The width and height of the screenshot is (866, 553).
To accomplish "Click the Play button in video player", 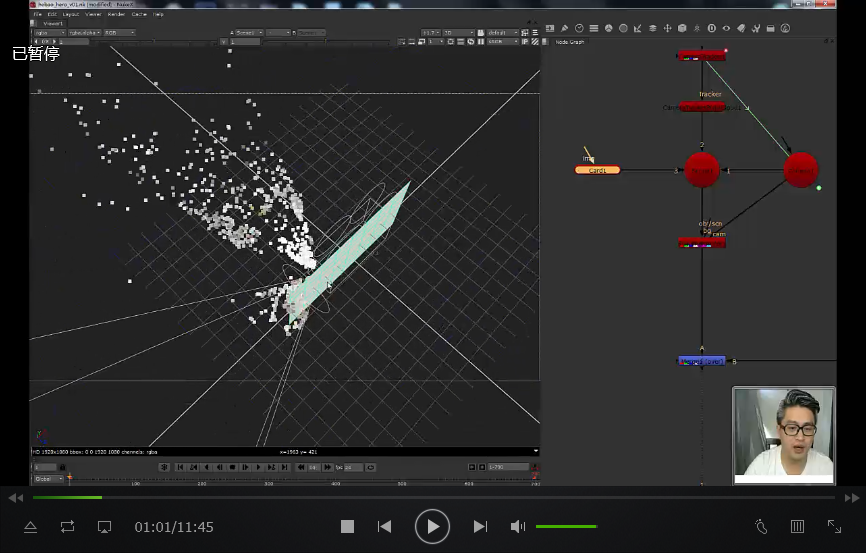I will [432, 526].
